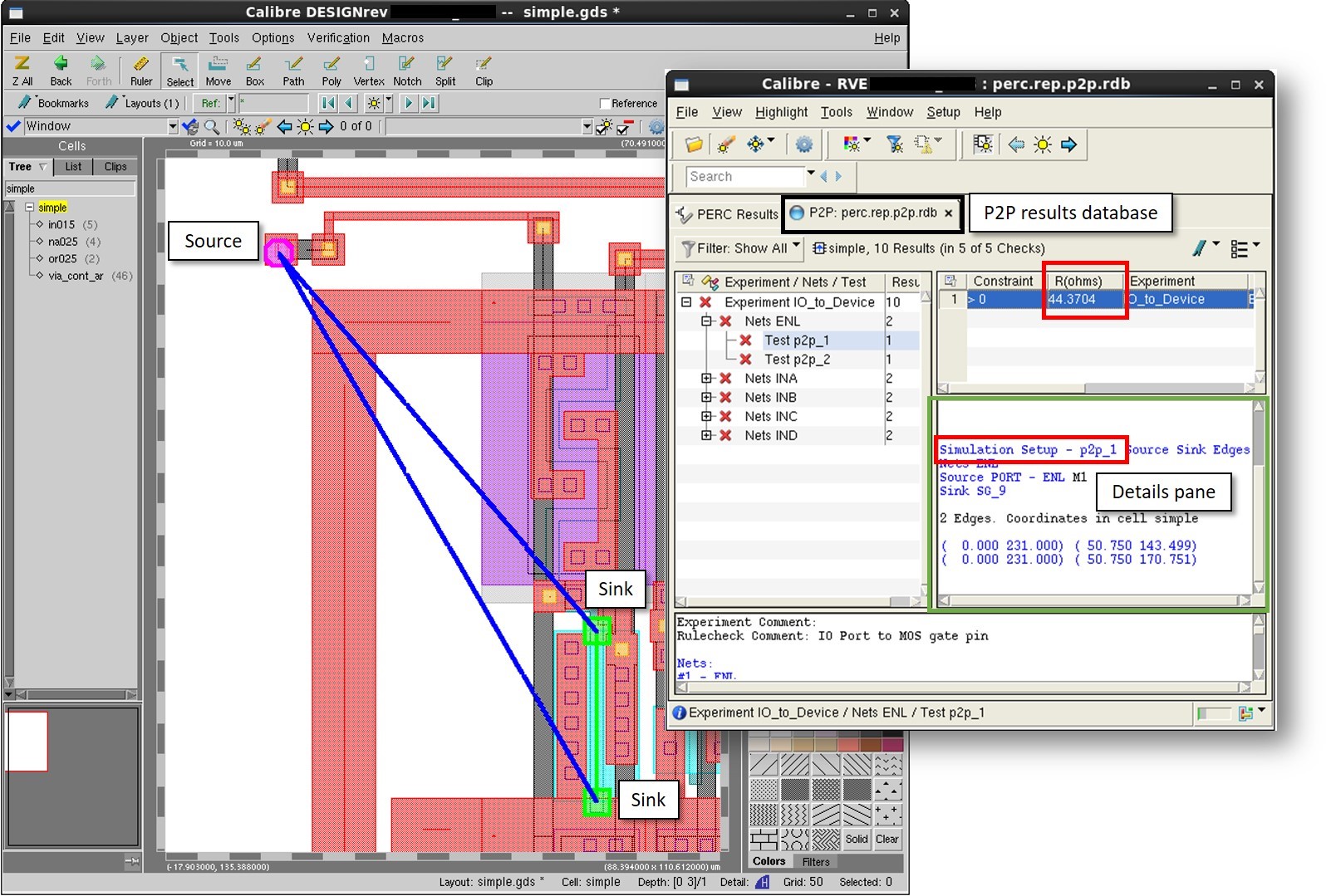Open Bookmarks in DESIGNrev toolbar
1331x896 pixels.
click(54, 103)
